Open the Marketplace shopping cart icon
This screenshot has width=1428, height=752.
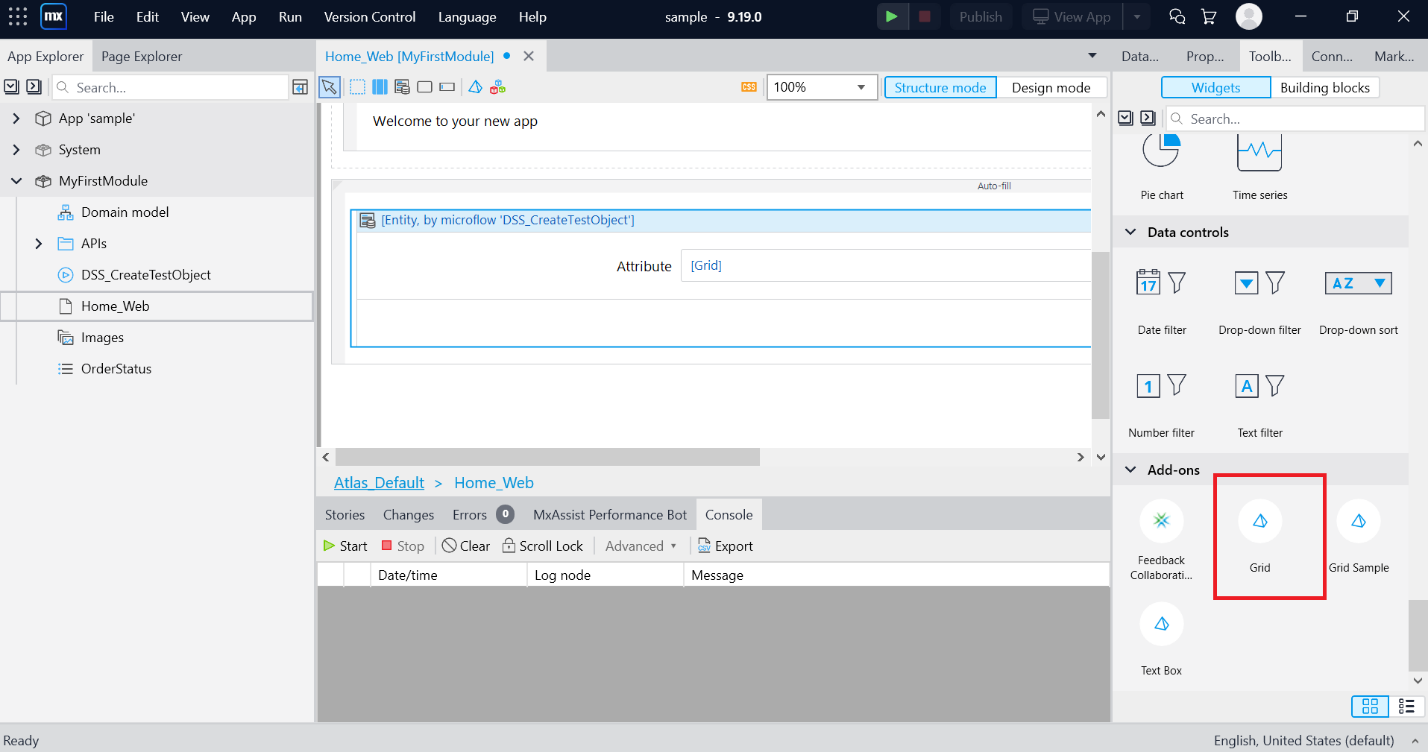[x=1208, y=17]
